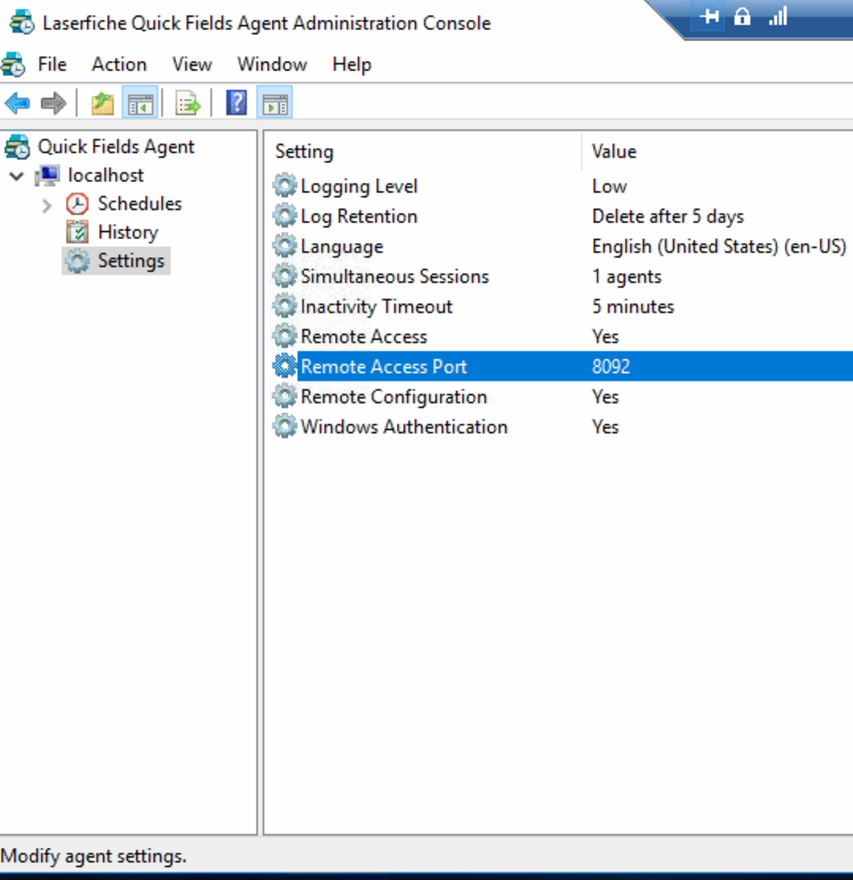Click the Yes value for Windows Authentication

(x=606, y=427)
